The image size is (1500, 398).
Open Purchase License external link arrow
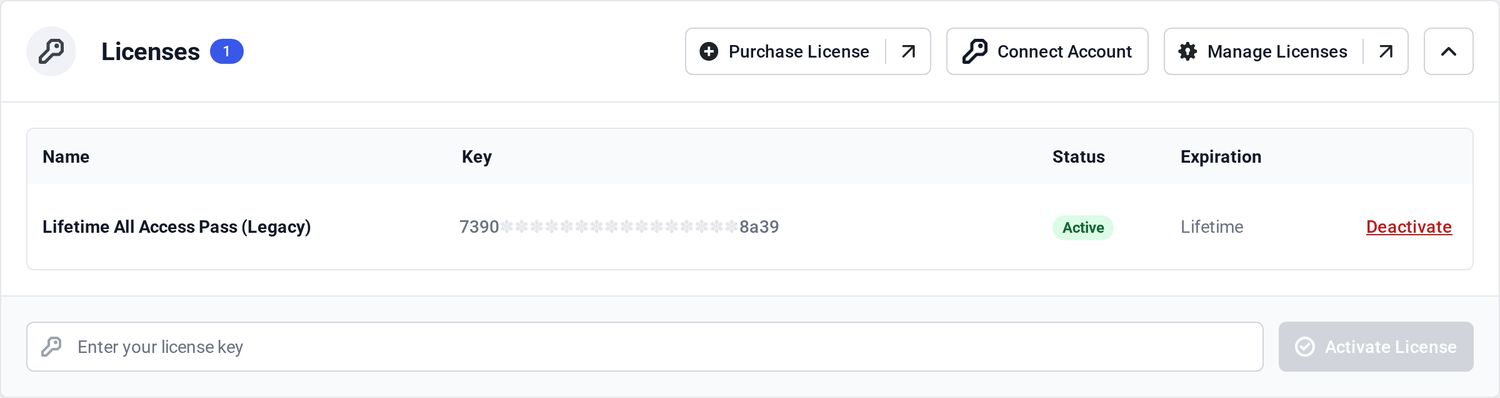tap(908, 51)
